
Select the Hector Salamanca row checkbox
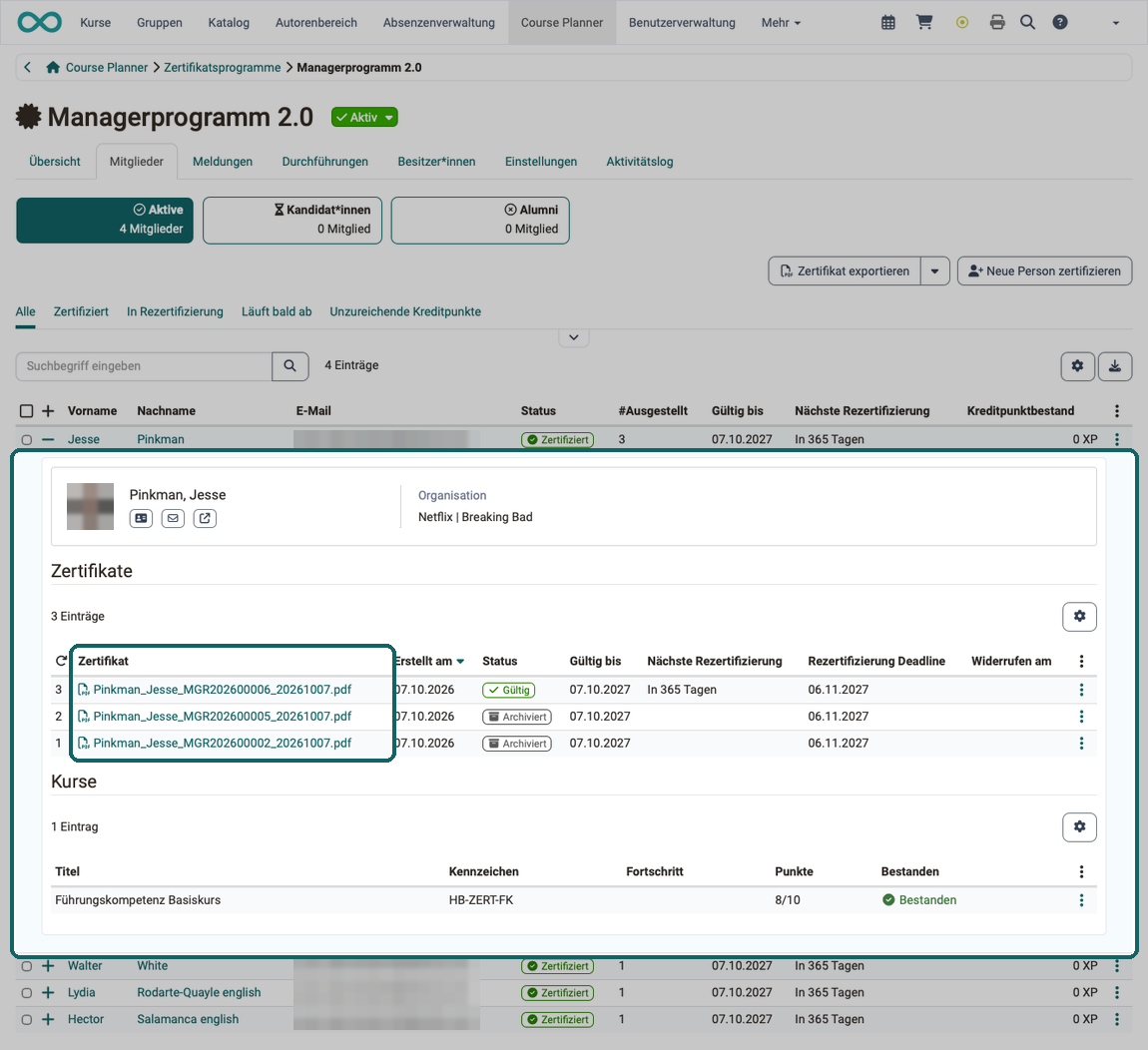click(26, 1019)
